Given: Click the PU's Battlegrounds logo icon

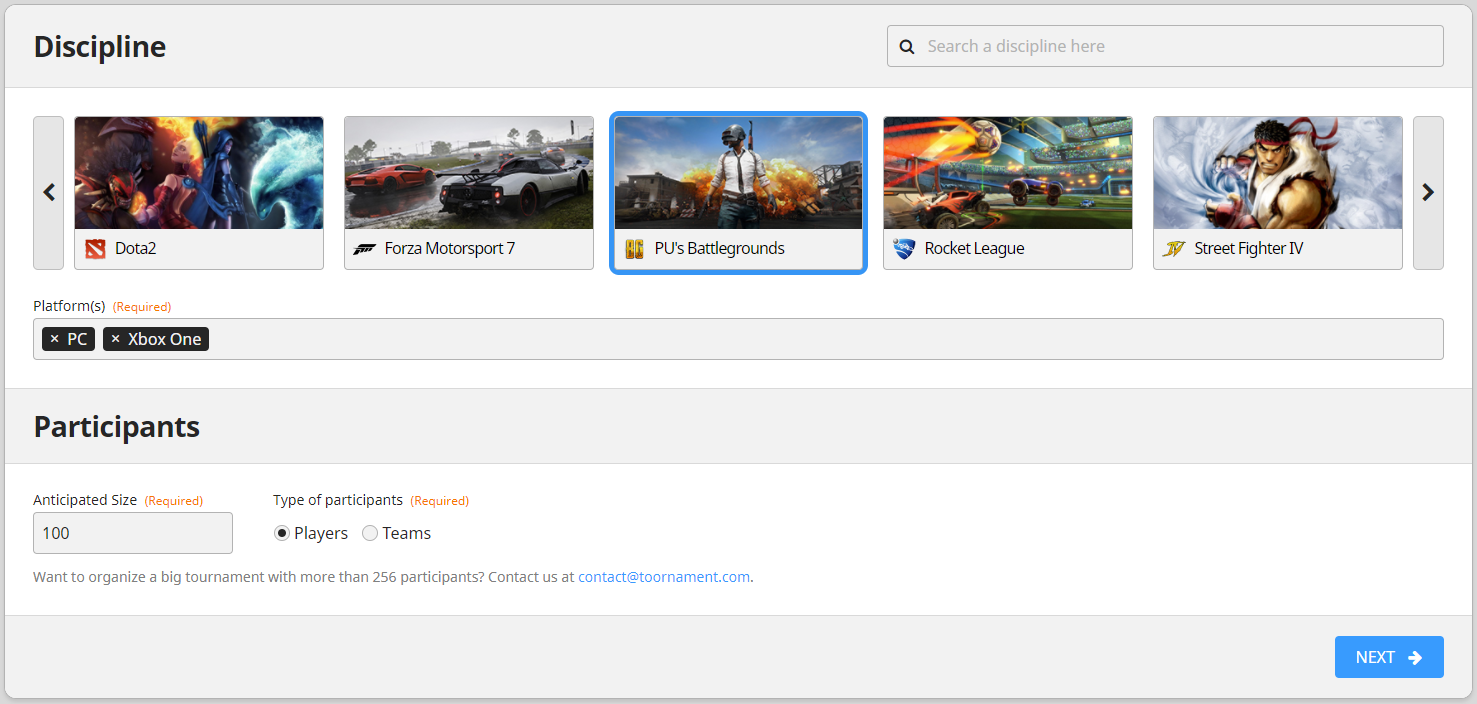Looking at the screenshot, I should pyautogui.click(x=634, y=249).
